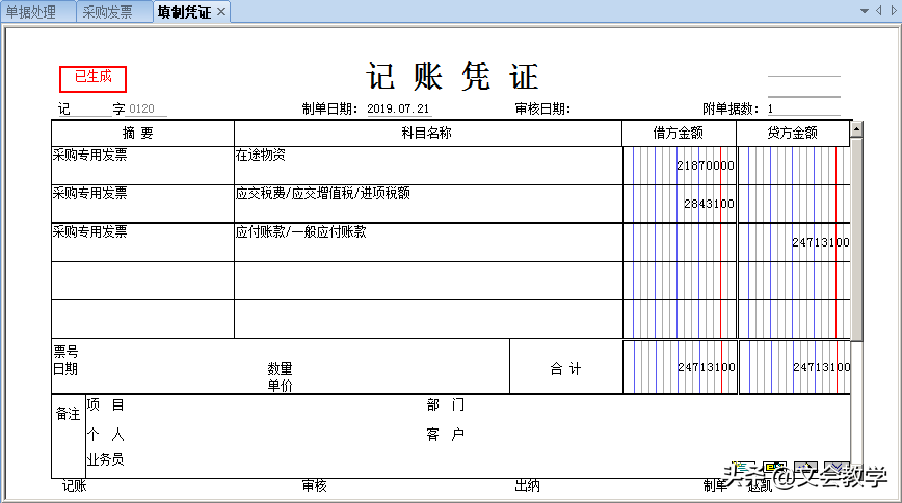The image size is (902, 503).
Task: Click the 借方金额 column header
Action: 679,133
